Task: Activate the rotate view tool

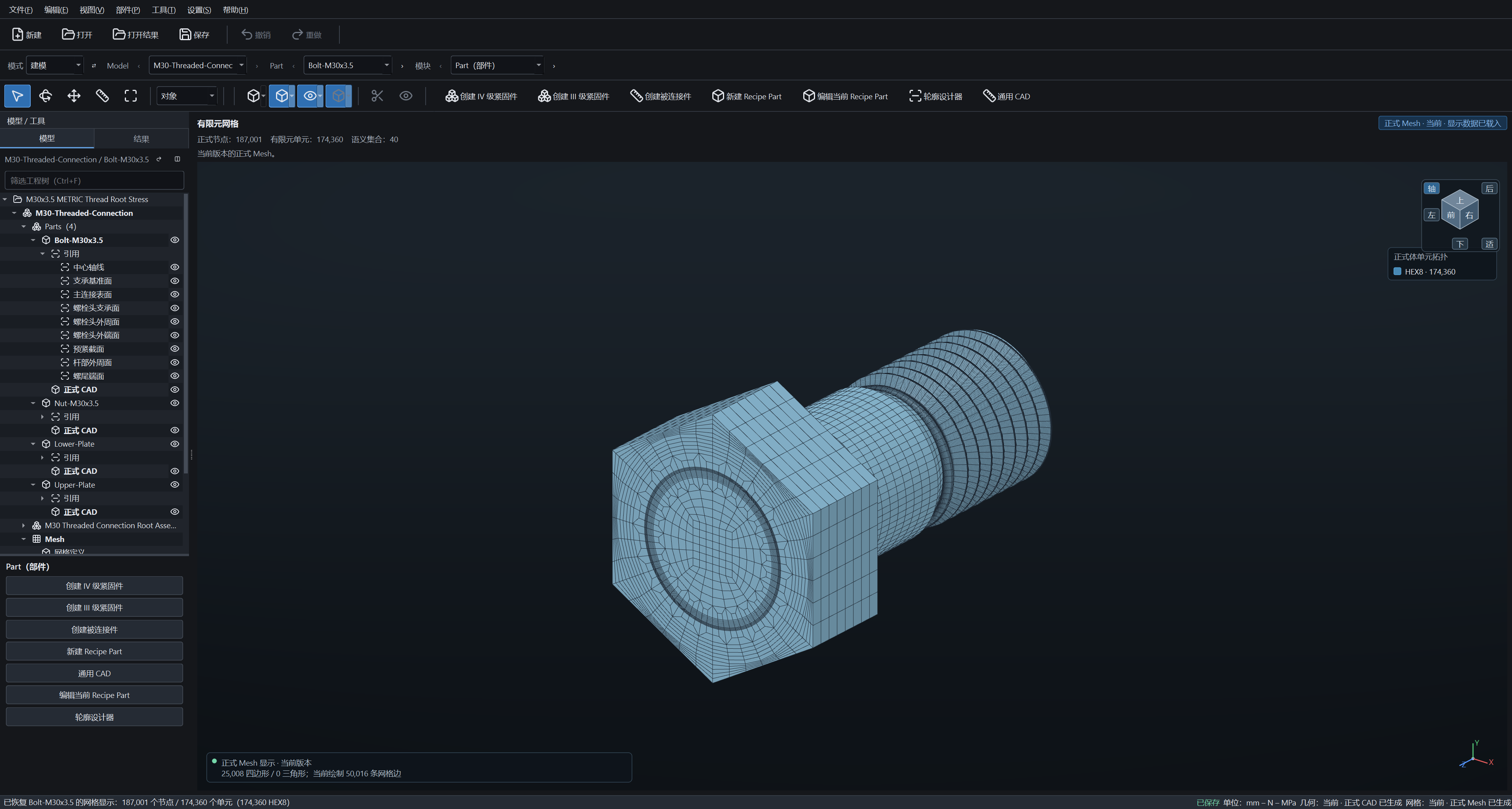Action: (45, 96)
